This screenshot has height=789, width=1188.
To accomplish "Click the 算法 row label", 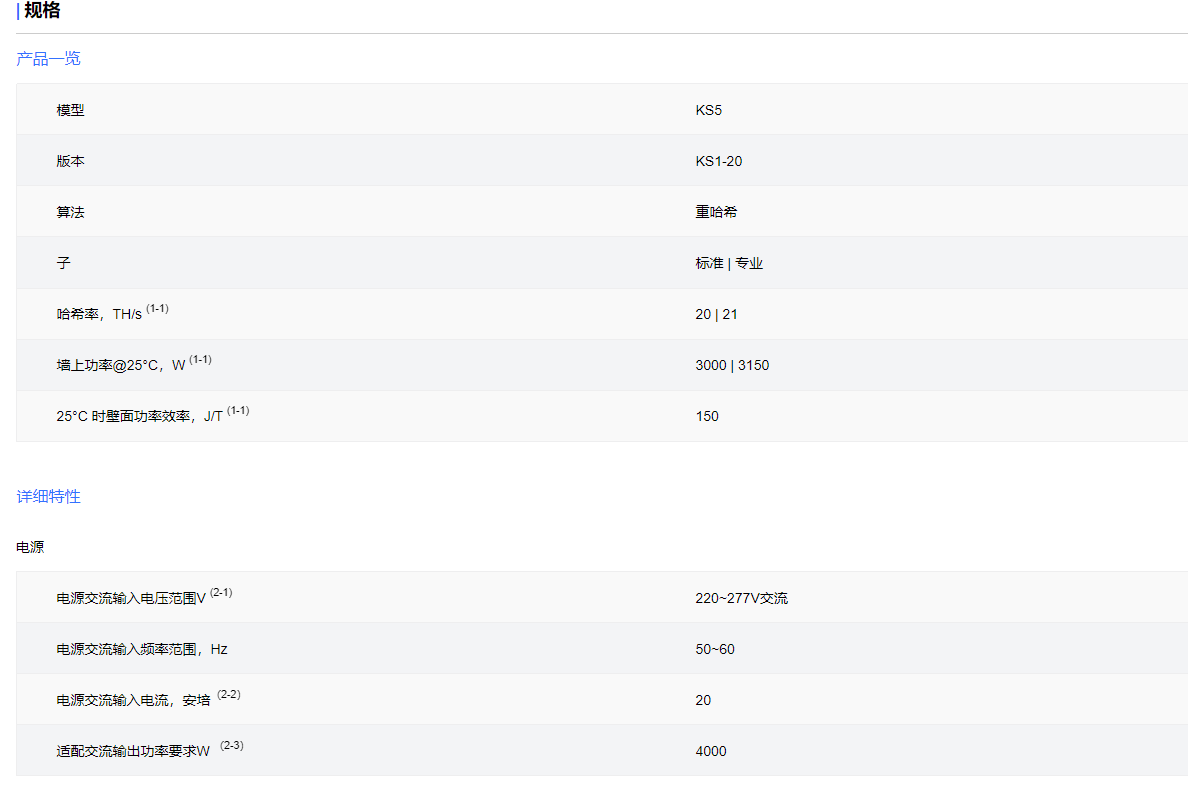I will pyautogui.click(x=70, y=212).
